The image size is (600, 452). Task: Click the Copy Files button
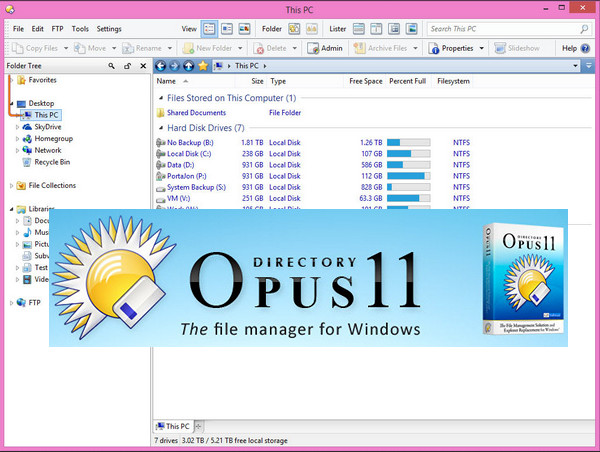(35, 48)
